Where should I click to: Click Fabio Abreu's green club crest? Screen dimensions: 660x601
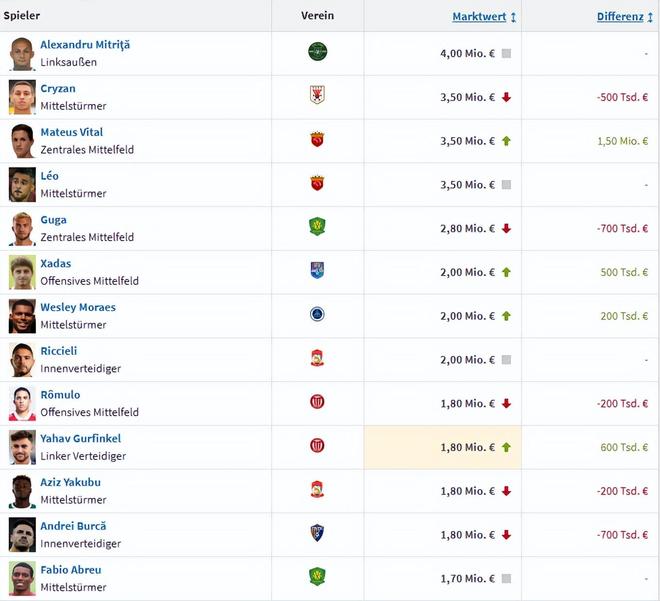(317, 577)
